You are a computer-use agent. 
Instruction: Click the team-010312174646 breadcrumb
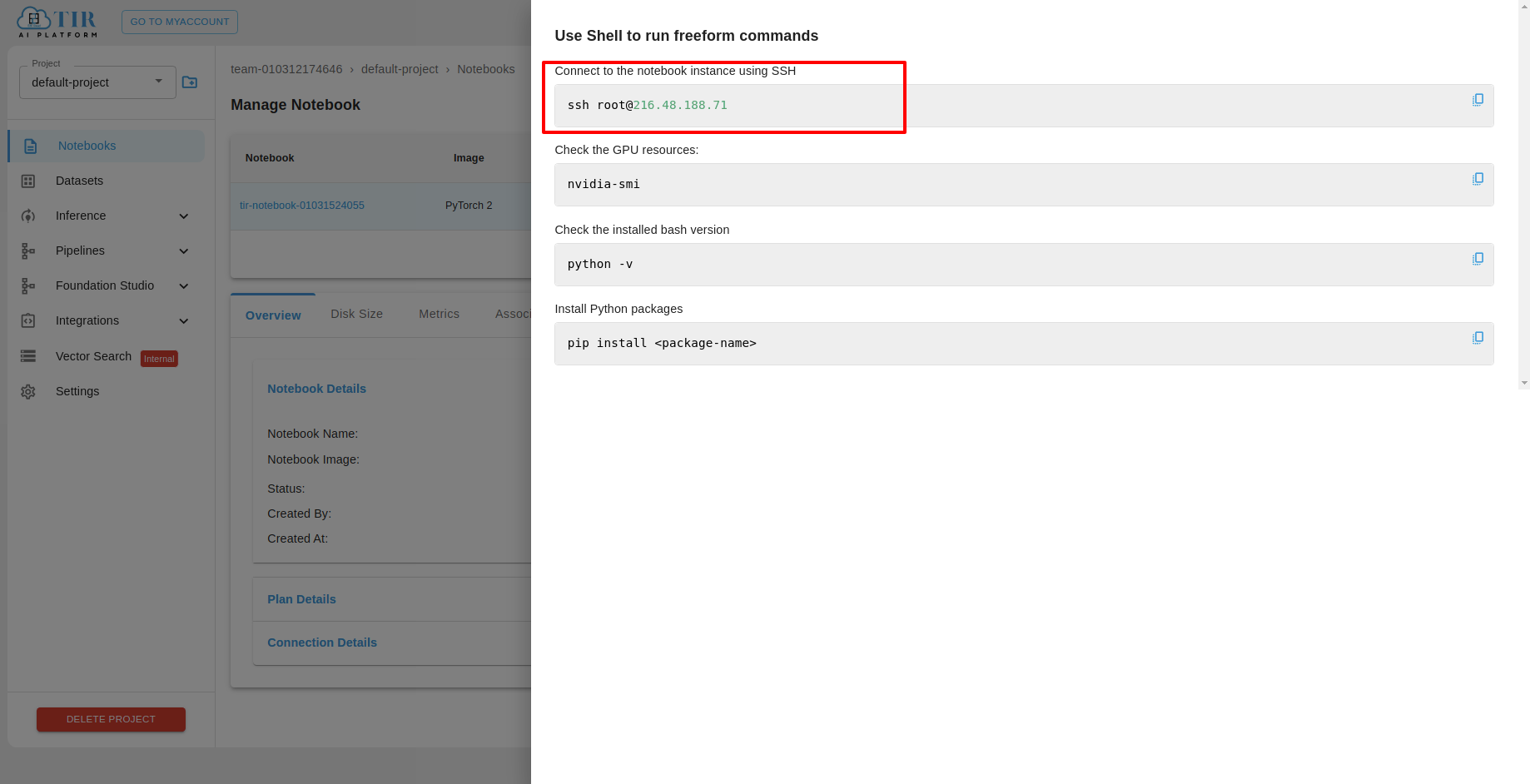(286, 69)
